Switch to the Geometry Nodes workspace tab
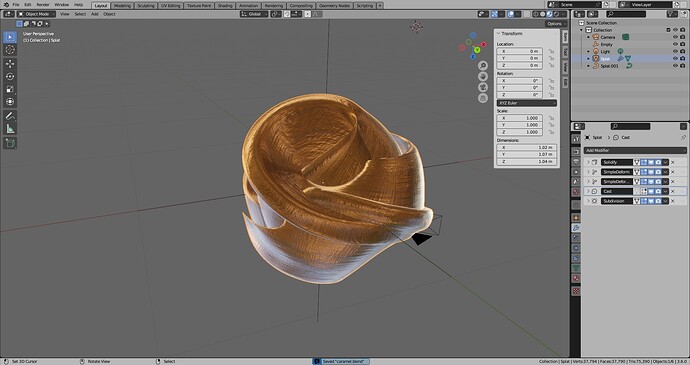The image size is (690, 365). [334, 6]
